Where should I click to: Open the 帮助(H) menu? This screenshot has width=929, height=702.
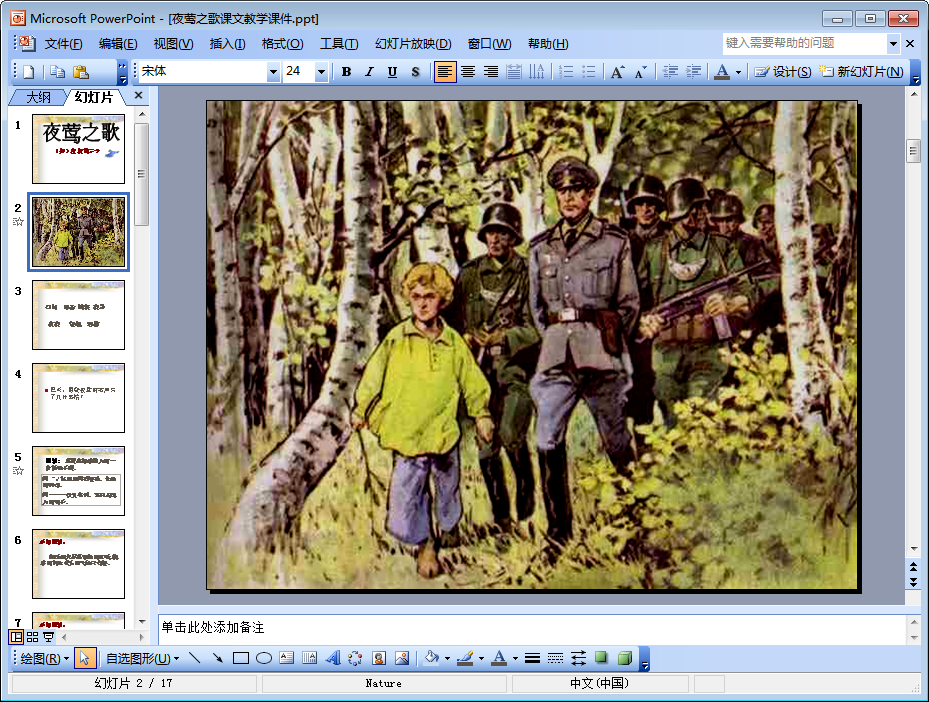pos(548,44)
